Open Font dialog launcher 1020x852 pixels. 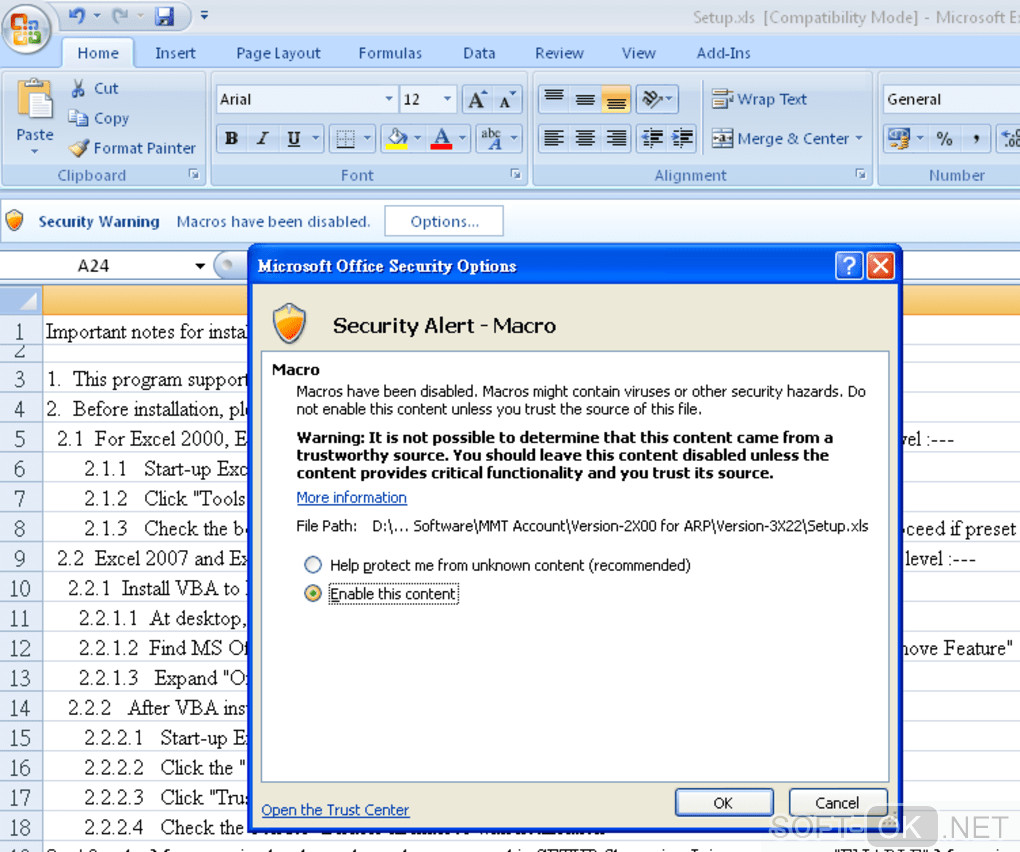tap(516, 174)
